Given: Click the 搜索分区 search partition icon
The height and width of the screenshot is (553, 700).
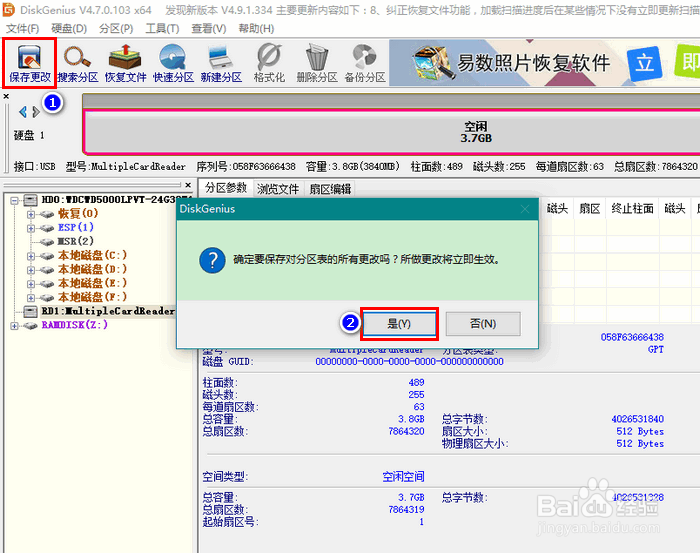Looking at the screenshot, I should [x=78, y=63].
